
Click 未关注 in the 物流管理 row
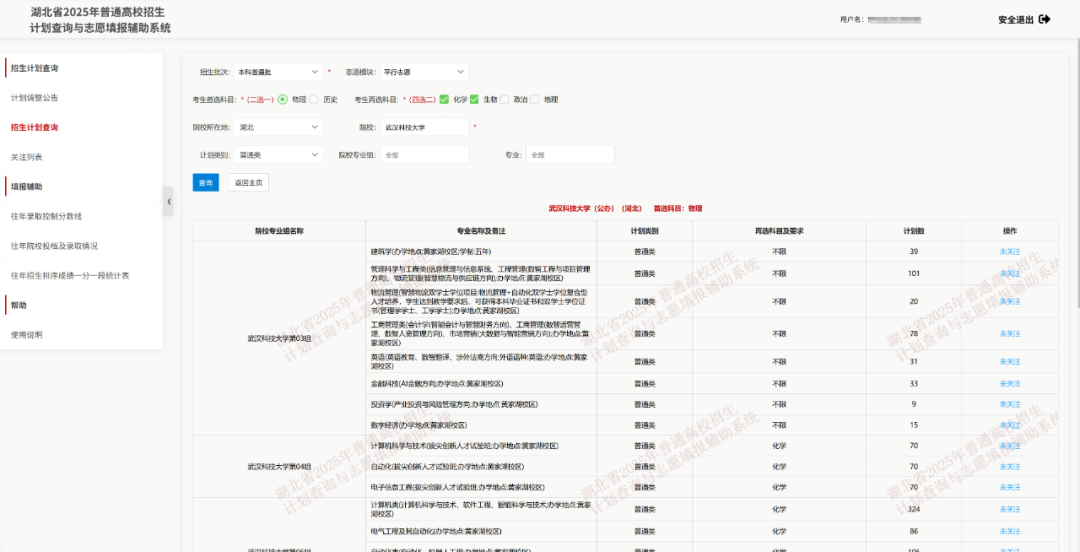[x=1010, y=301]
